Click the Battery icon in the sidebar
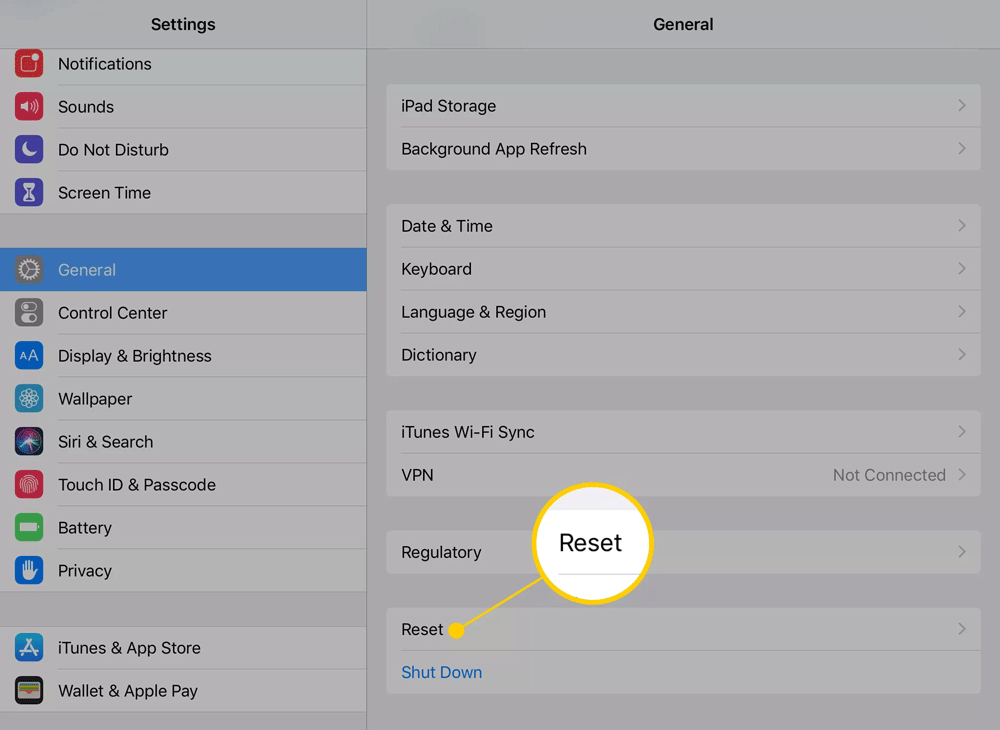The image size is (1000, 730). point(29,527)
